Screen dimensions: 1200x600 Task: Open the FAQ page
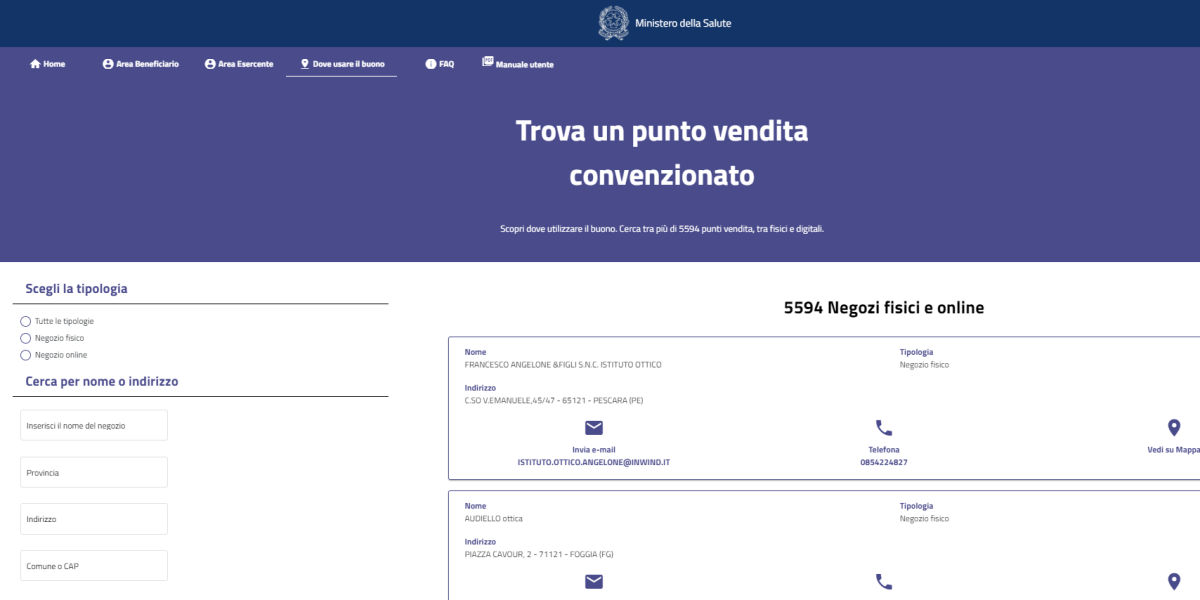tap(440, 64)
